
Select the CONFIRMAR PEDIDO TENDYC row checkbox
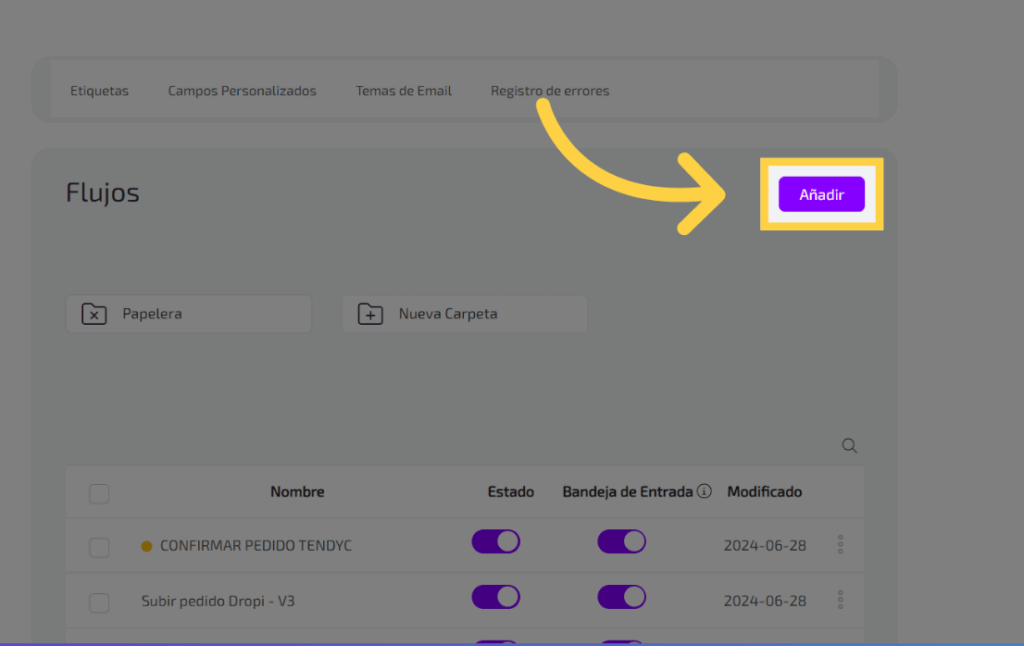(99, 547)
